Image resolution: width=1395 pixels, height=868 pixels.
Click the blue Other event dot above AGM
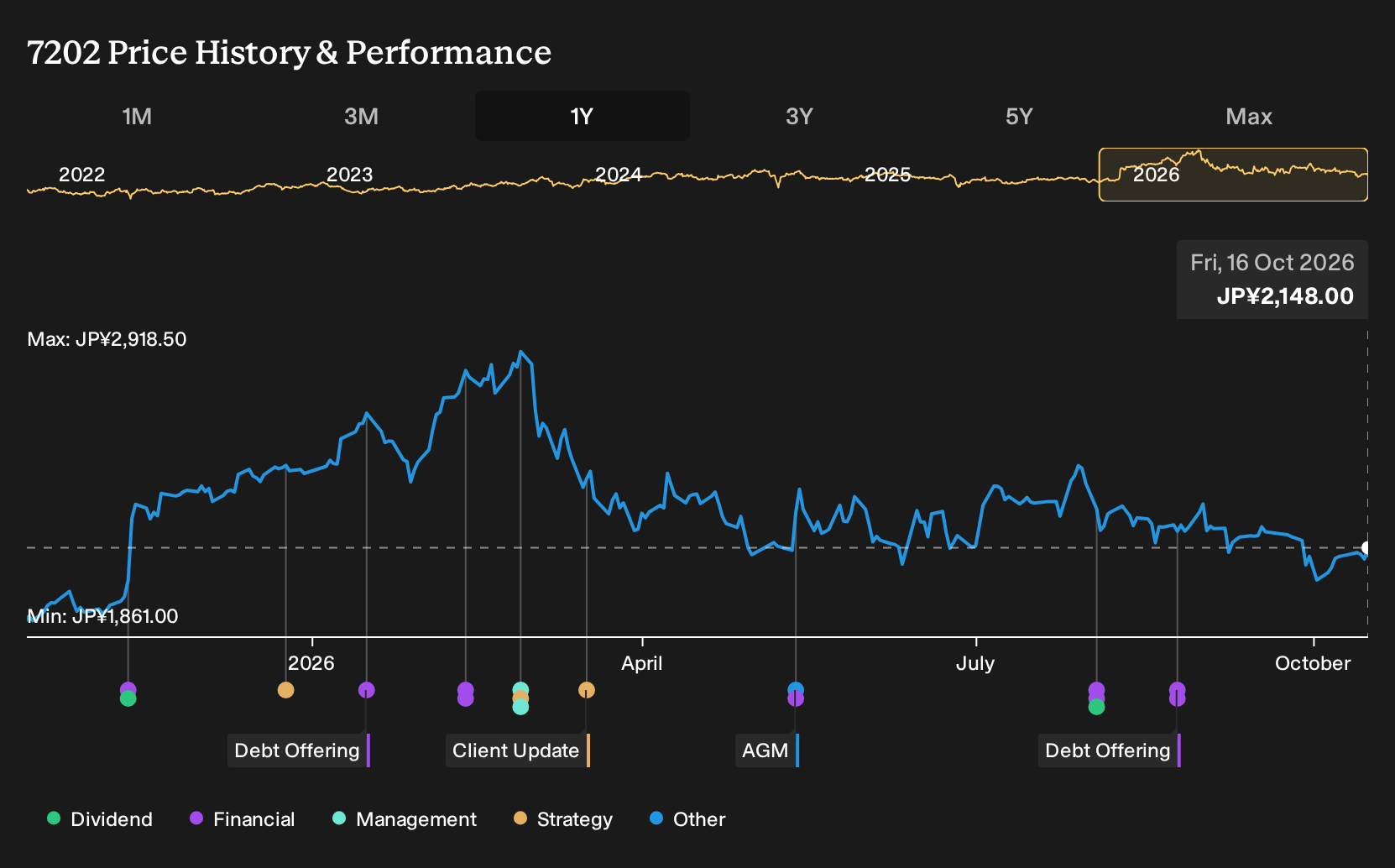click(796, 689)
